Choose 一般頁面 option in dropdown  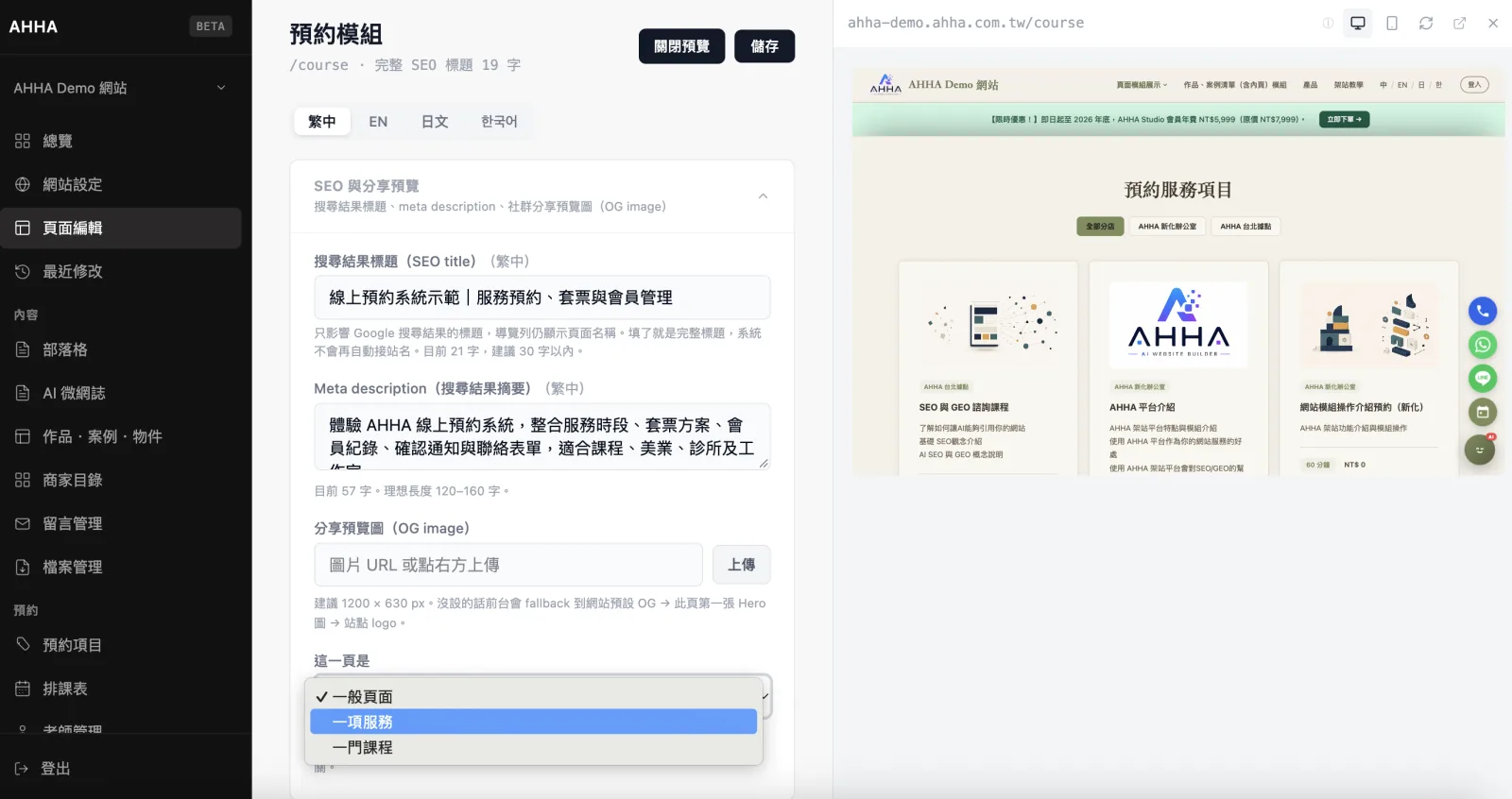tap(533, 697)
